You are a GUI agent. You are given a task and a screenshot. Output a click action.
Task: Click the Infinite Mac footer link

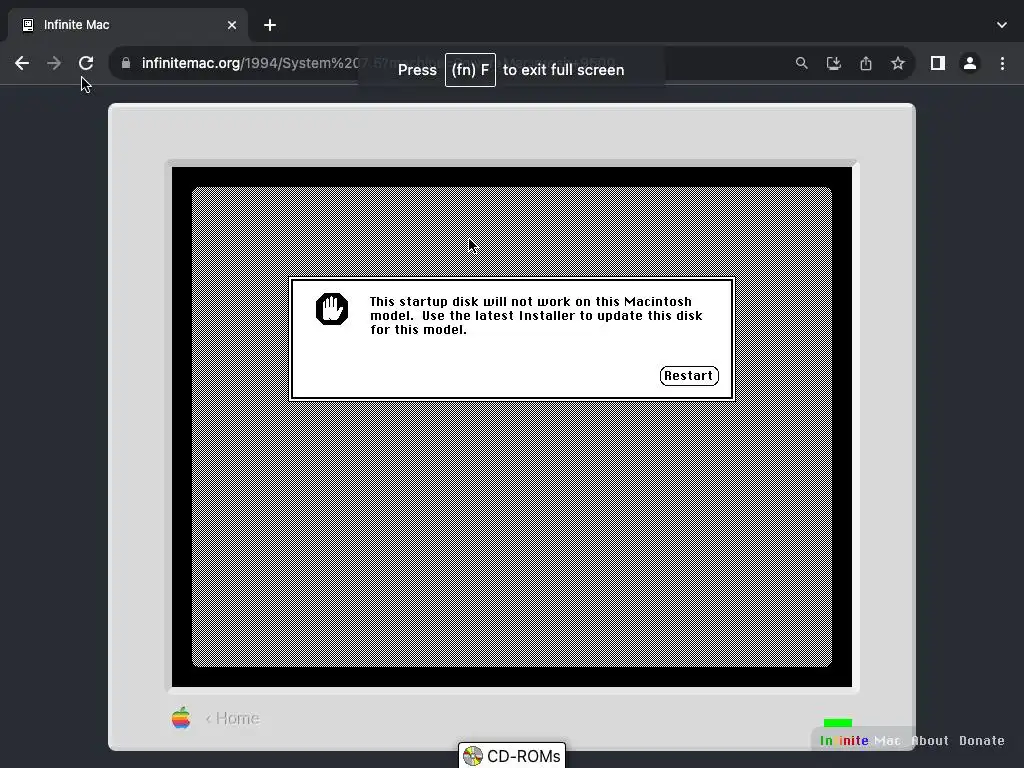tap(860, 741)
